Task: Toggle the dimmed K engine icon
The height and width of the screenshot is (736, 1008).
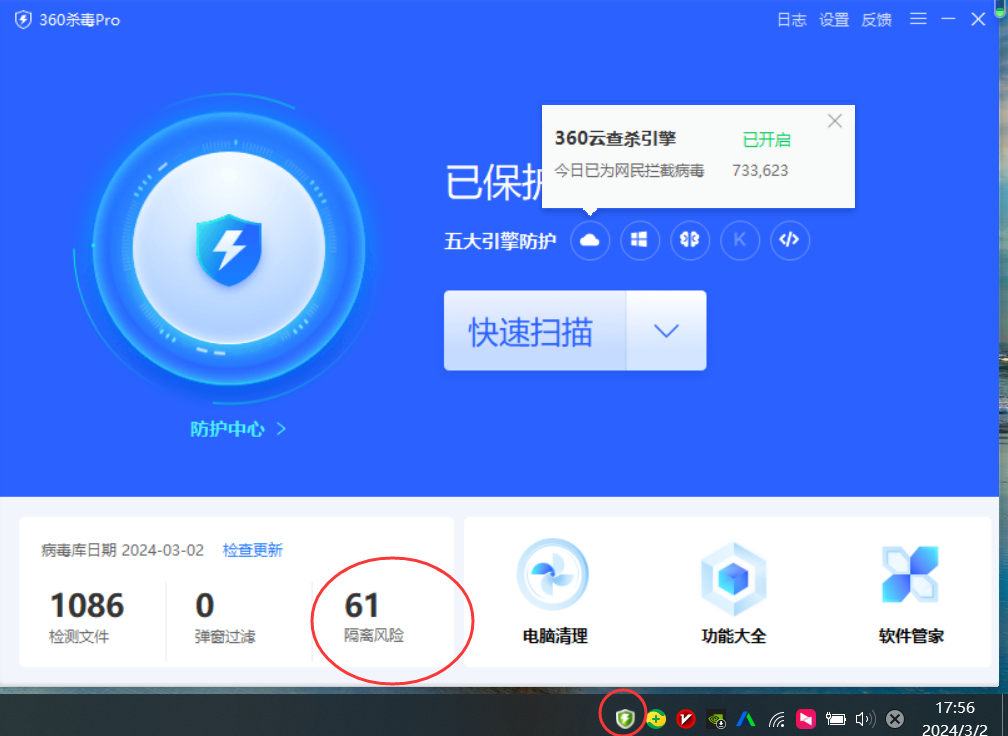Action: click(740, 240)
